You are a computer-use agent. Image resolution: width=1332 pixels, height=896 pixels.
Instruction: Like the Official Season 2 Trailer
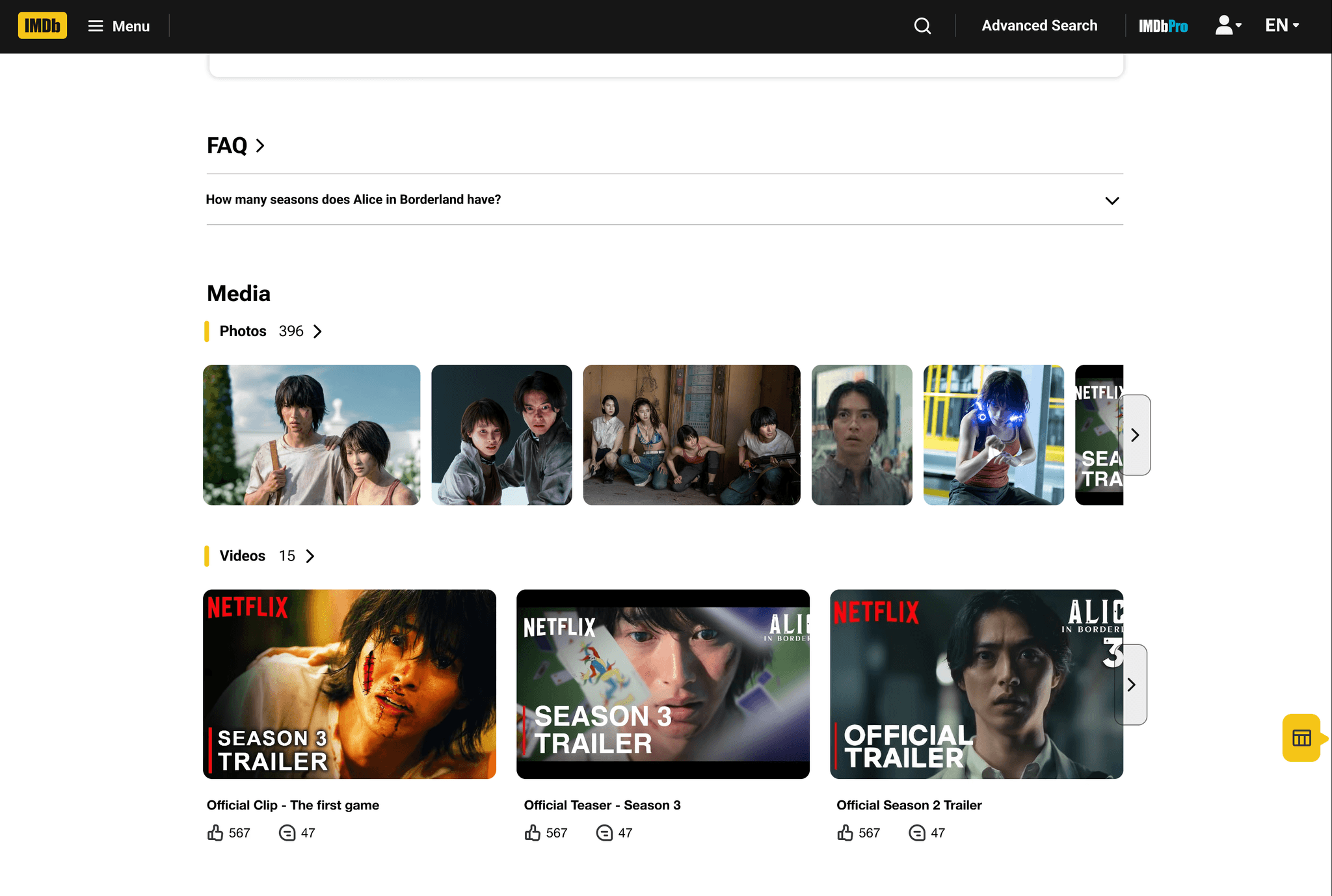[x=845, y=833]
